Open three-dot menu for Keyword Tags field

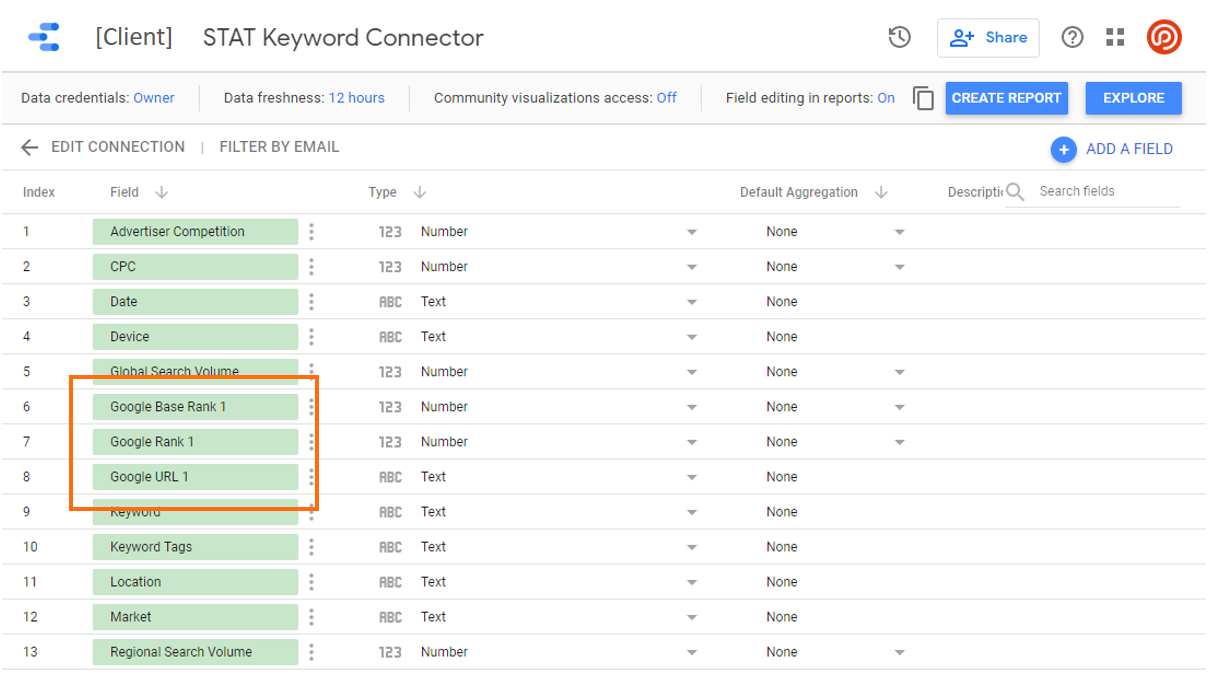[x=312, y=547]
